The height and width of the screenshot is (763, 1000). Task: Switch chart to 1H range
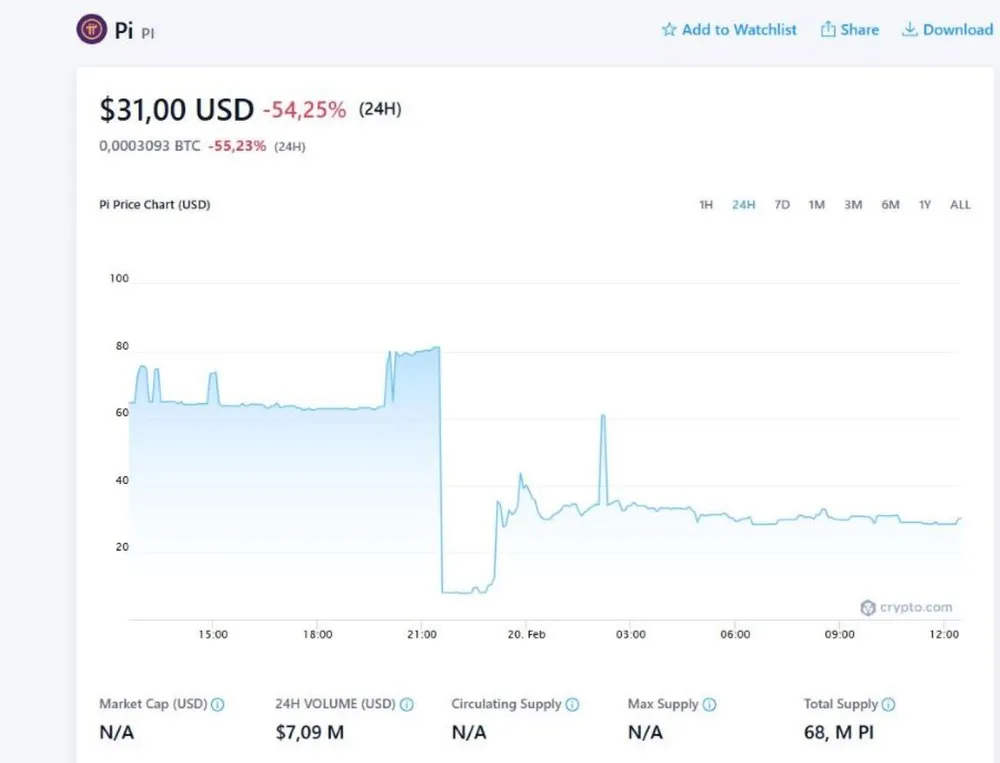(706, 205)
